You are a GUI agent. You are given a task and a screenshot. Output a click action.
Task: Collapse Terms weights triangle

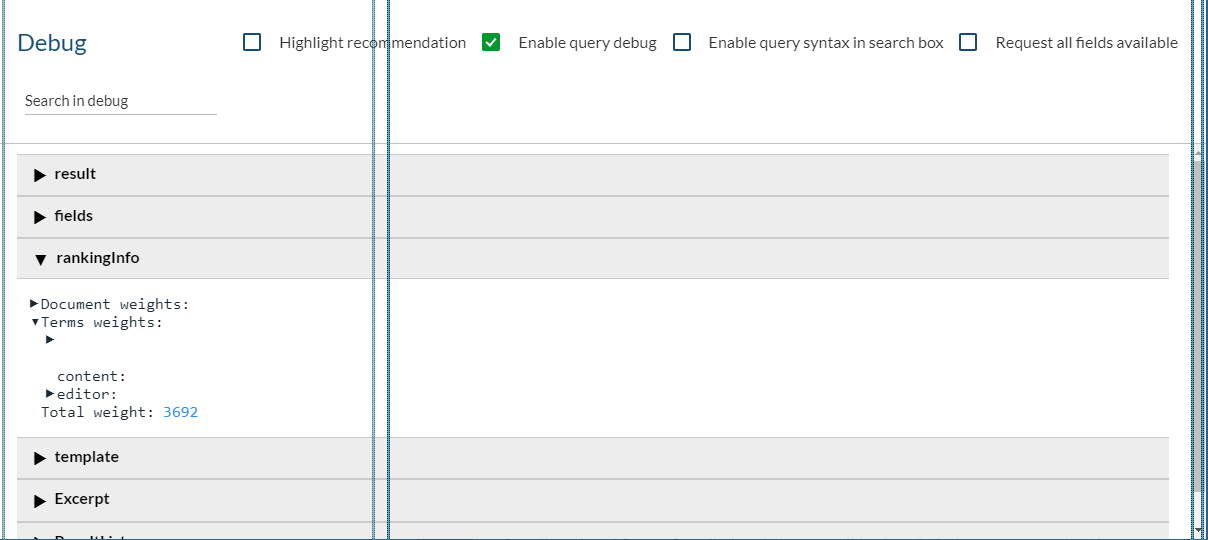click(34, 322)
